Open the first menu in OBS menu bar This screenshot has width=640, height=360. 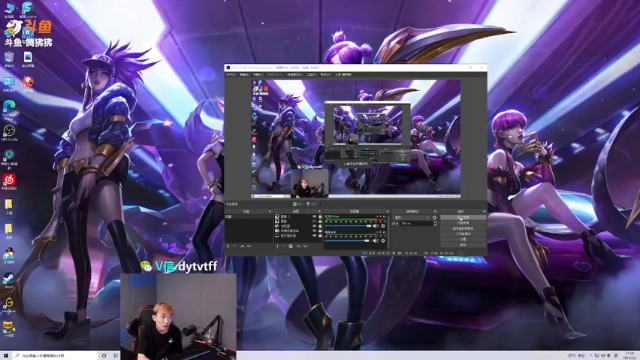231,75
